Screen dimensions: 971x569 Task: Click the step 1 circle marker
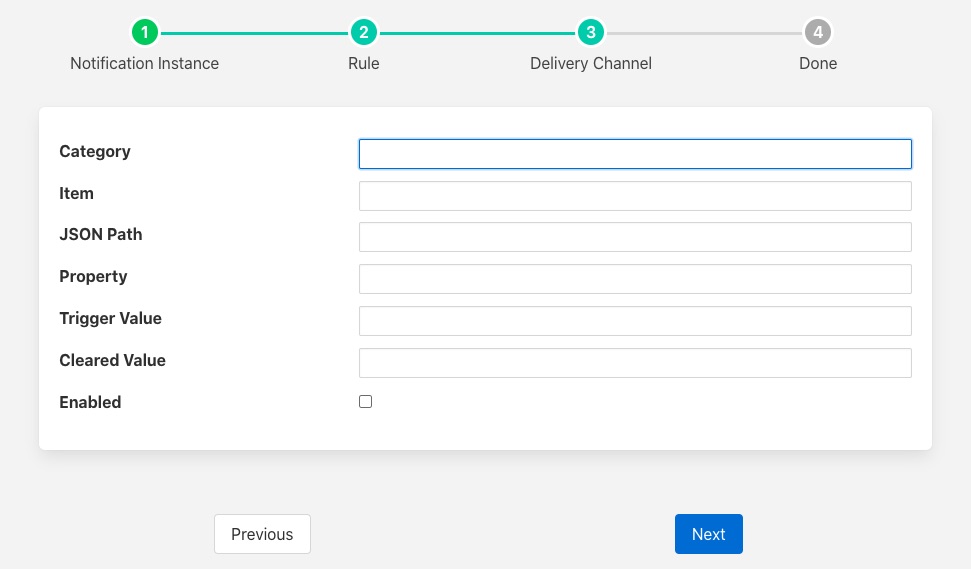click(145, 33)
